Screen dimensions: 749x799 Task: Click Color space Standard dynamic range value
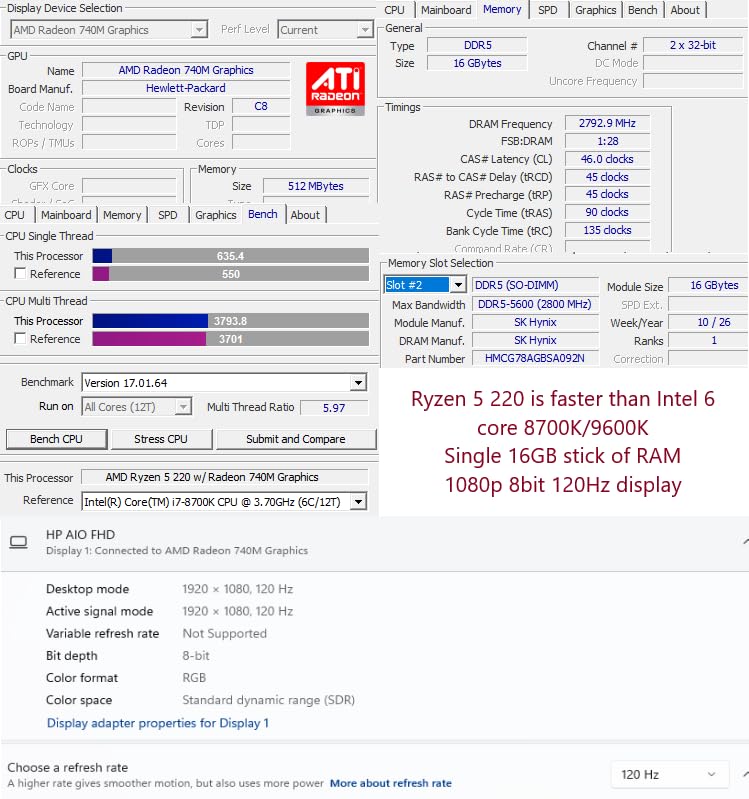269,700
